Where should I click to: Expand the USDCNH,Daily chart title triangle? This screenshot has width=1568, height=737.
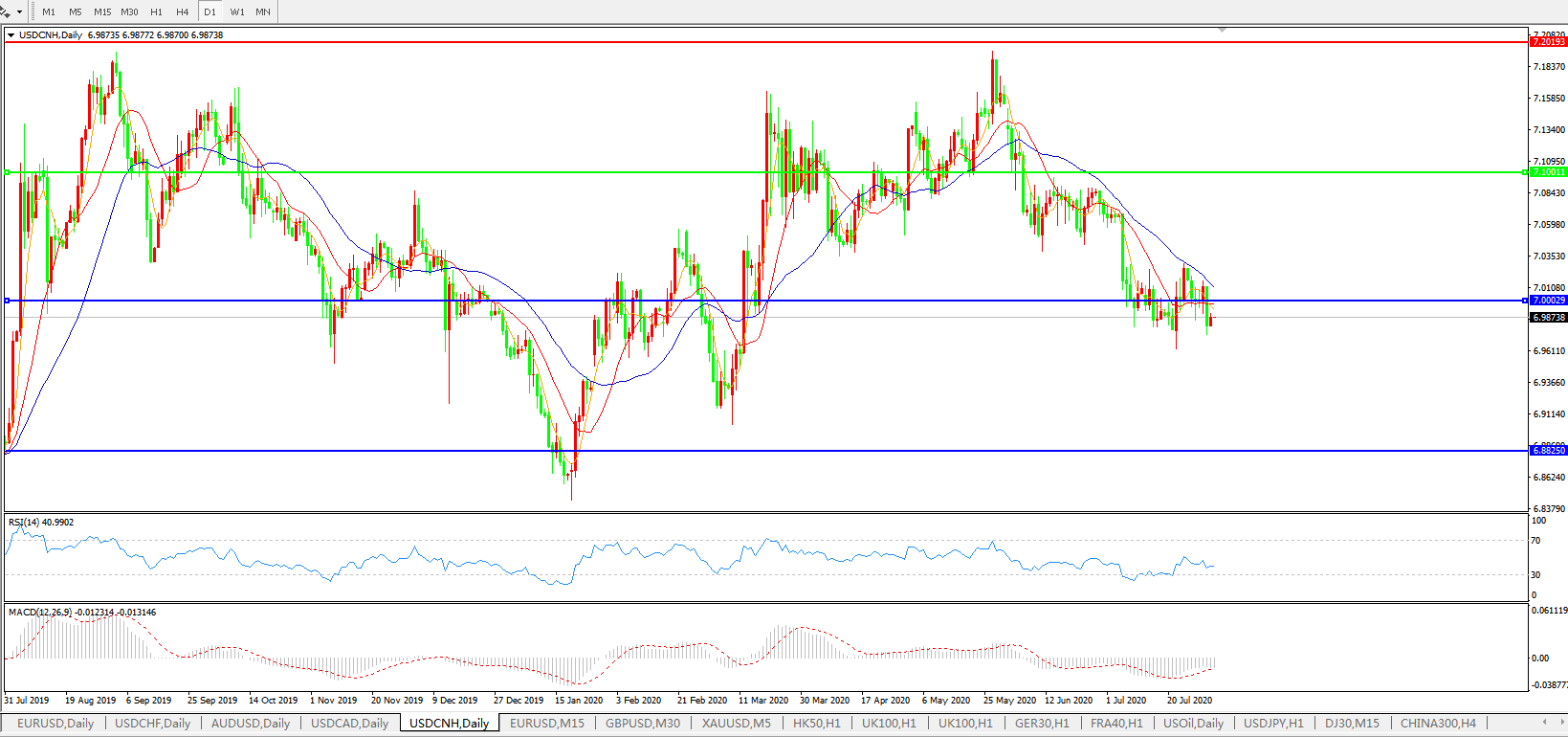click(11, 35)
